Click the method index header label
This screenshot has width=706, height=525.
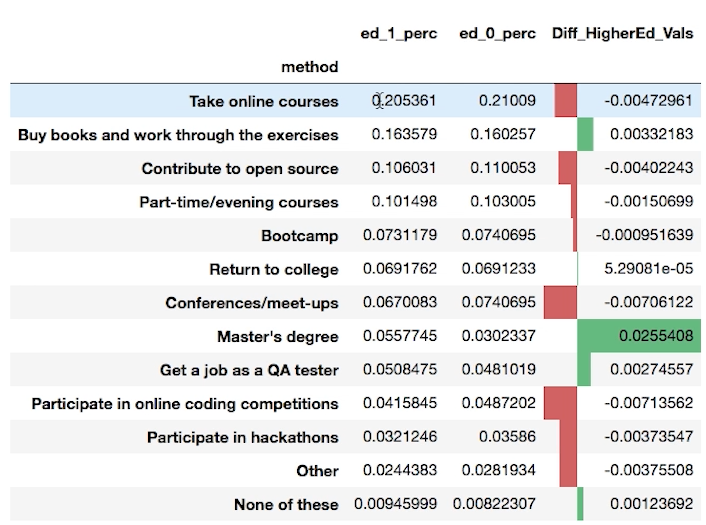pyautogui.click(x=309, y=67)
